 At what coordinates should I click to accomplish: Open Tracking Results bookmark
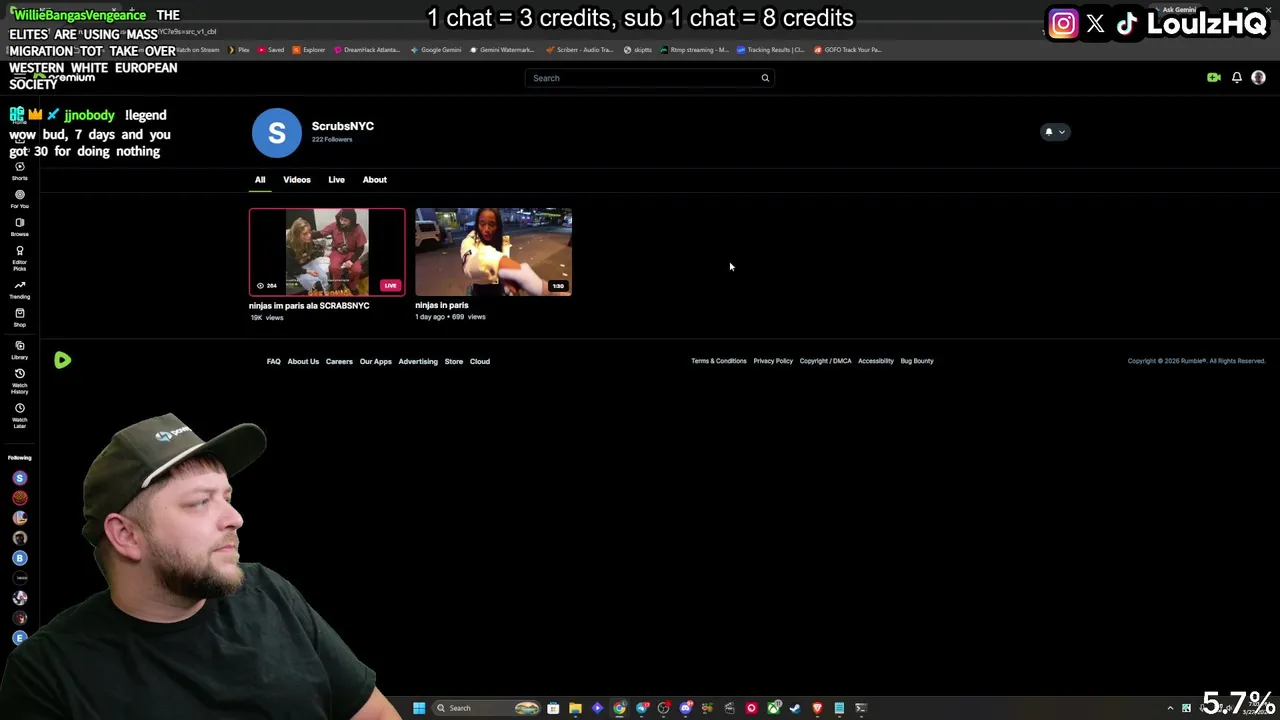771,50
